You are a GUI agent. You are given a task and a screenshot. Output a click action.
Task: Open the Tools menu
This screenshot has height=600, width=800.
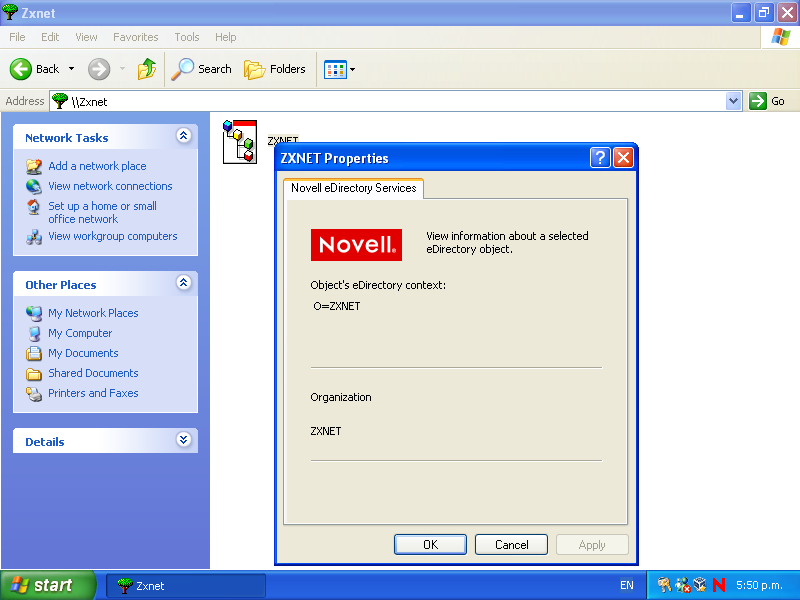(x=187, y=37)
